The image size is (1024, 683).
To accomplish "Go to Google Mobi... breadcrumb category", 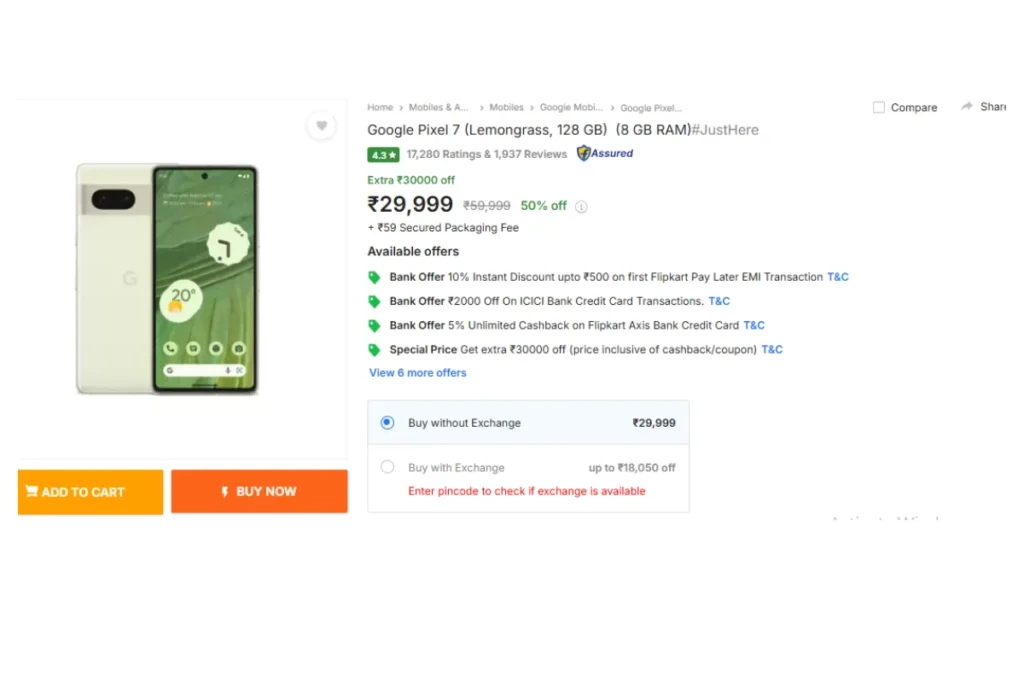I will click(571, 107).
